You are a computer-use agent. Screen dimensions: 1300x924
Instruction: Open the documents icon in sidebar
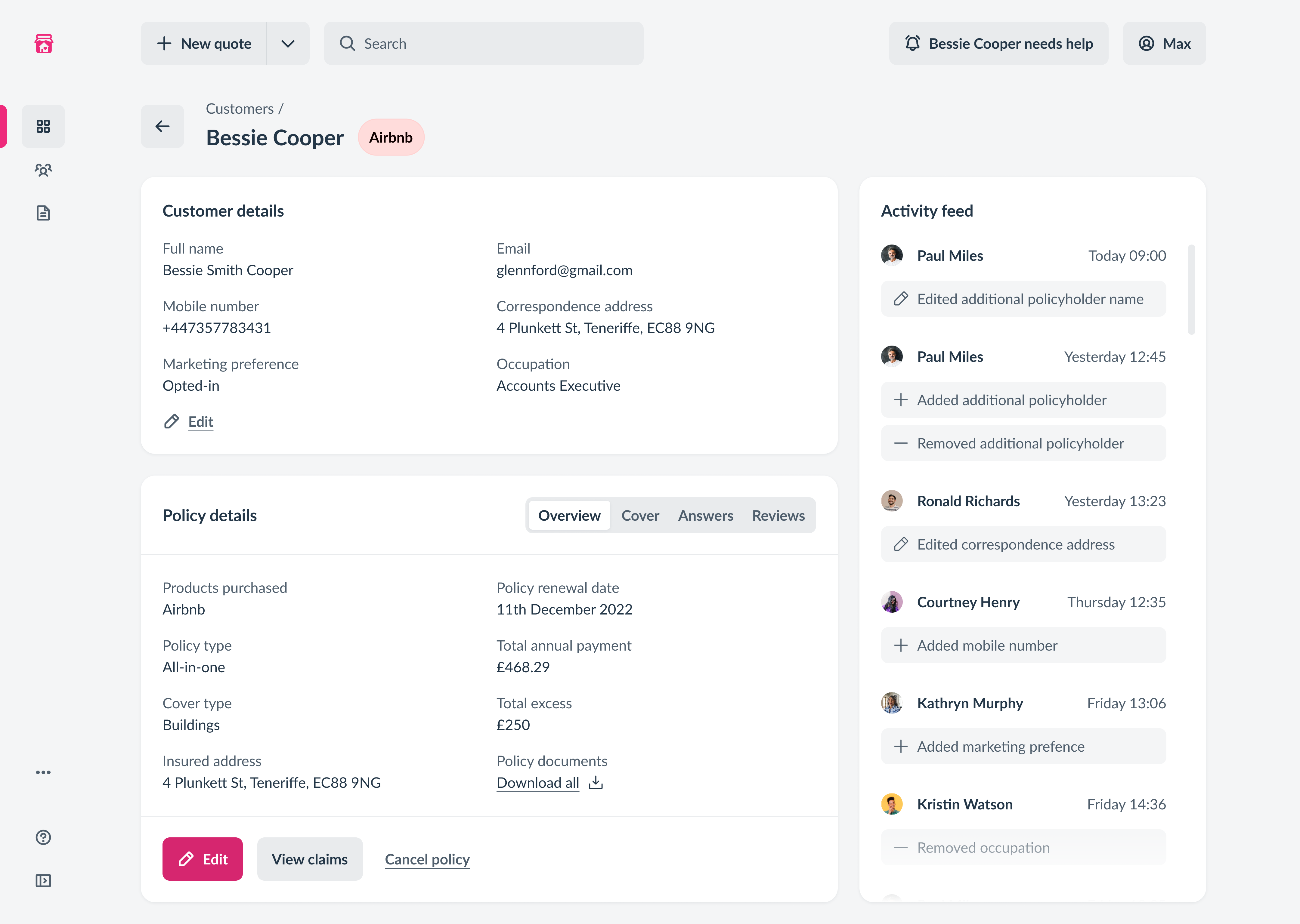(x=43, y=213)
